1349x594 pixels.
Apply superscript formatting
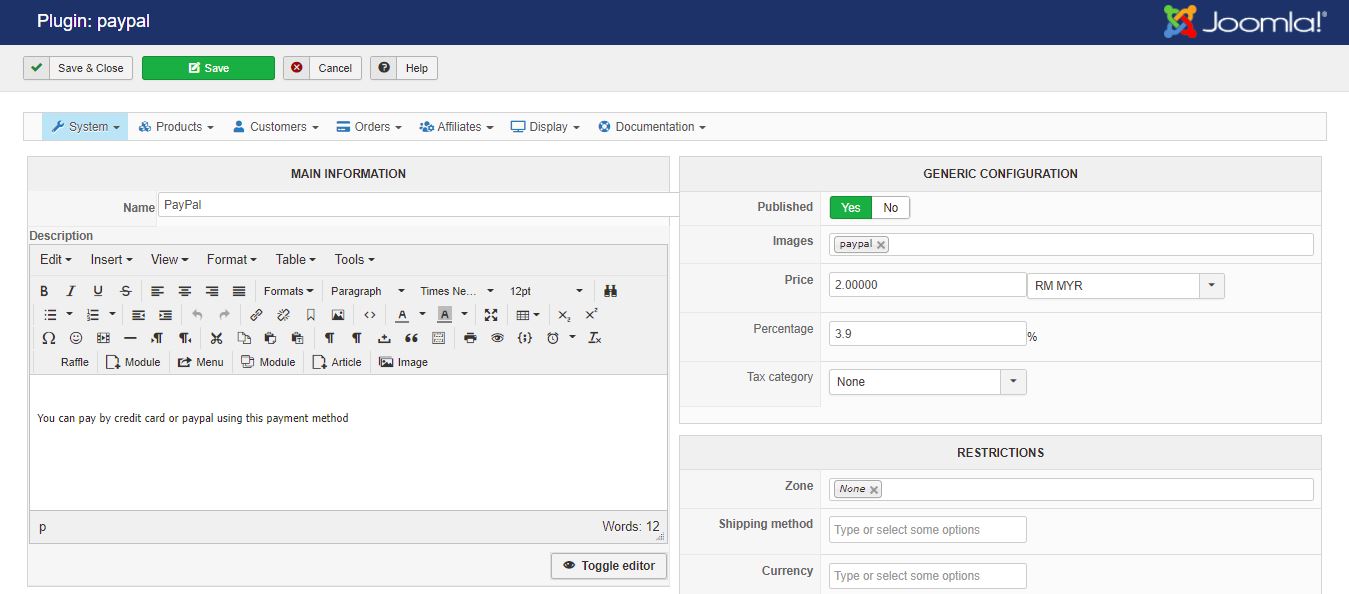click(591, 315)
